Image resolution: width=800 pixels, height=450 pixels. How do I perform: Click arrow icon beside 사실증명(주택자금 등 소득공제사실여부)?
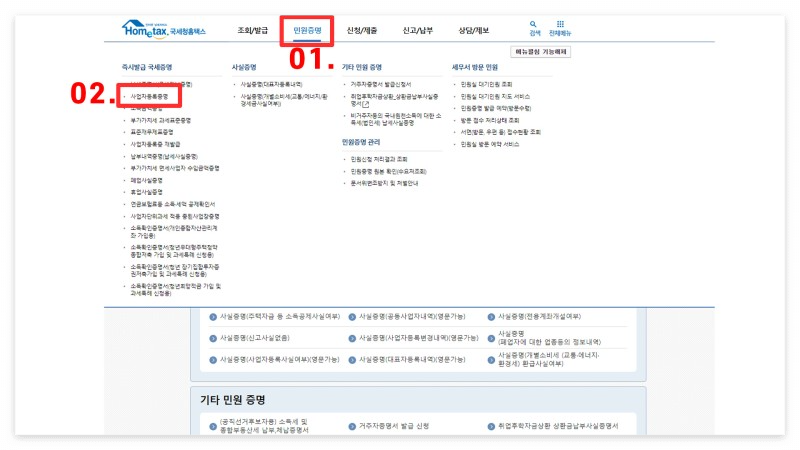tap(213, 317)
